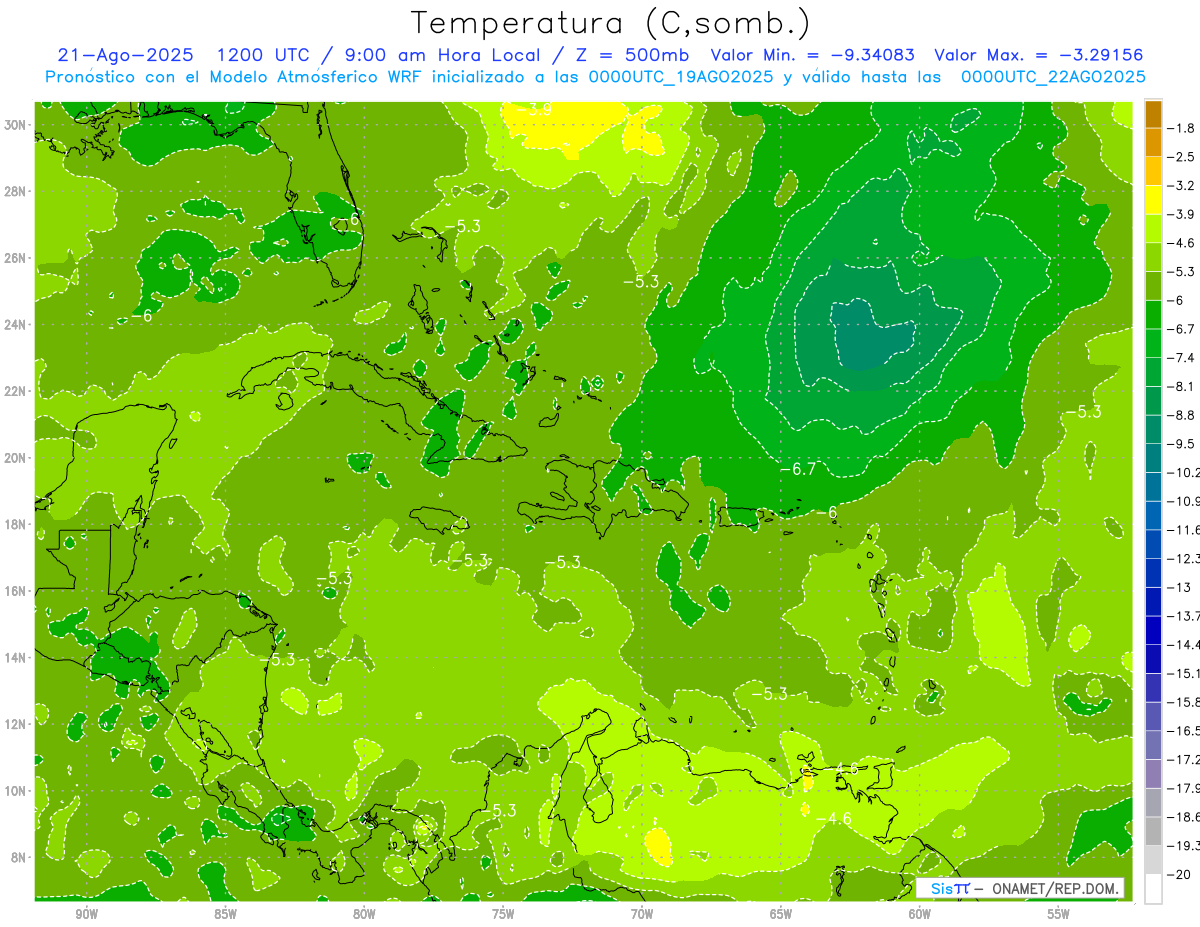The width and height of the screenshot is (1200, 927).
Task: Click the '90W' longitude axis label
Action: [86, 914]
